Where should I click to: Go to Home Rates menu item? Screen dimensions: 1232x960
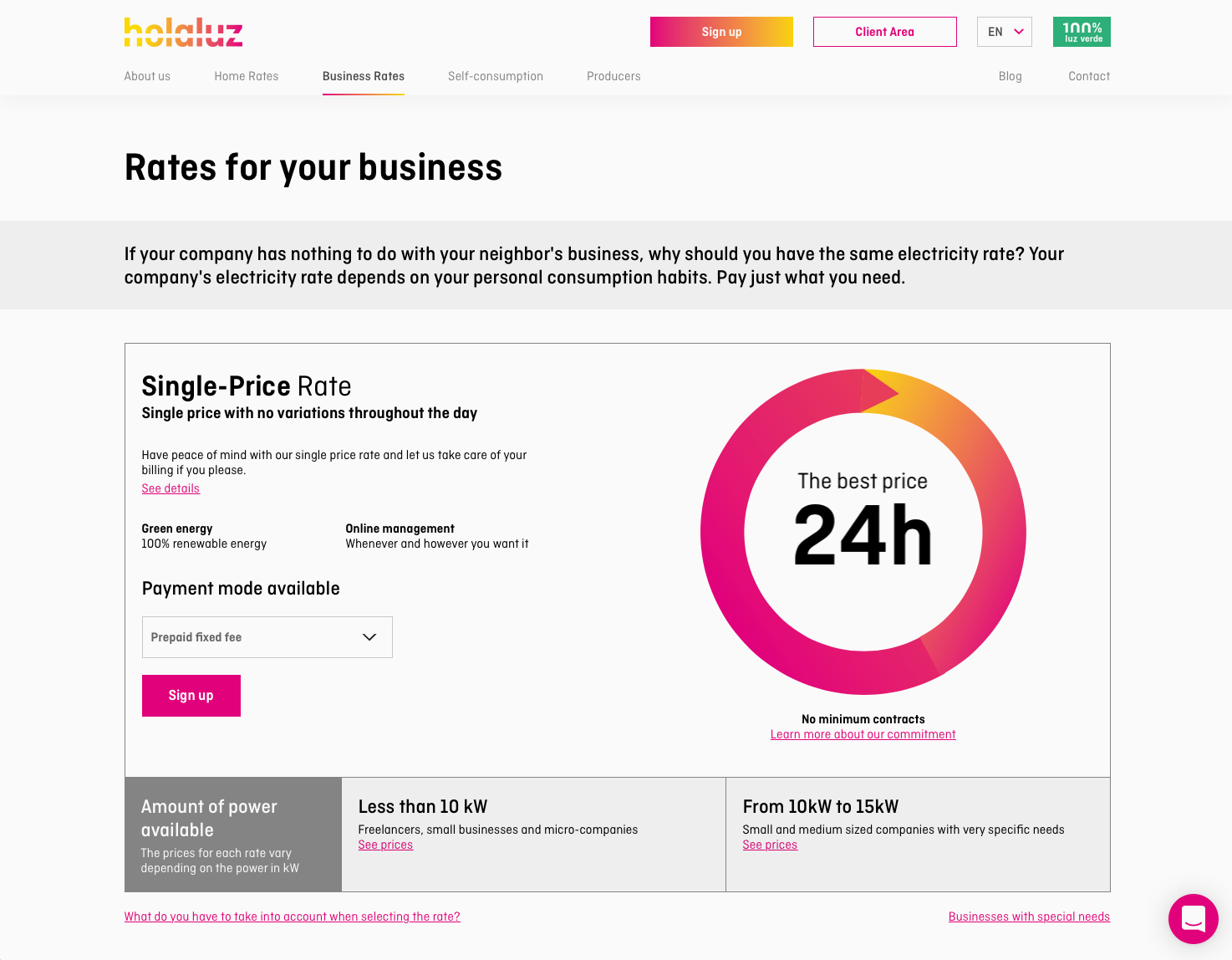tap(247, 76)
